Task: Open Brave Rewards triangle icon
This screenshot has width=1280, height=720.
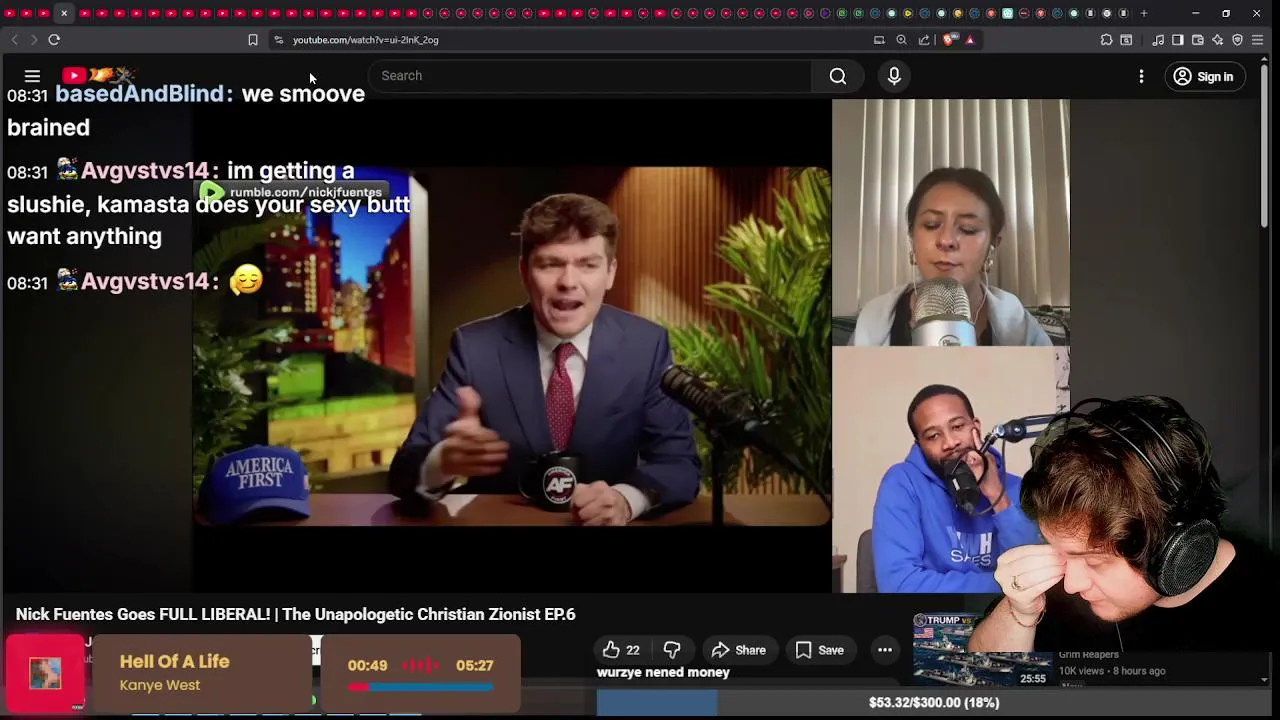Action: click(x=970, y=40)
